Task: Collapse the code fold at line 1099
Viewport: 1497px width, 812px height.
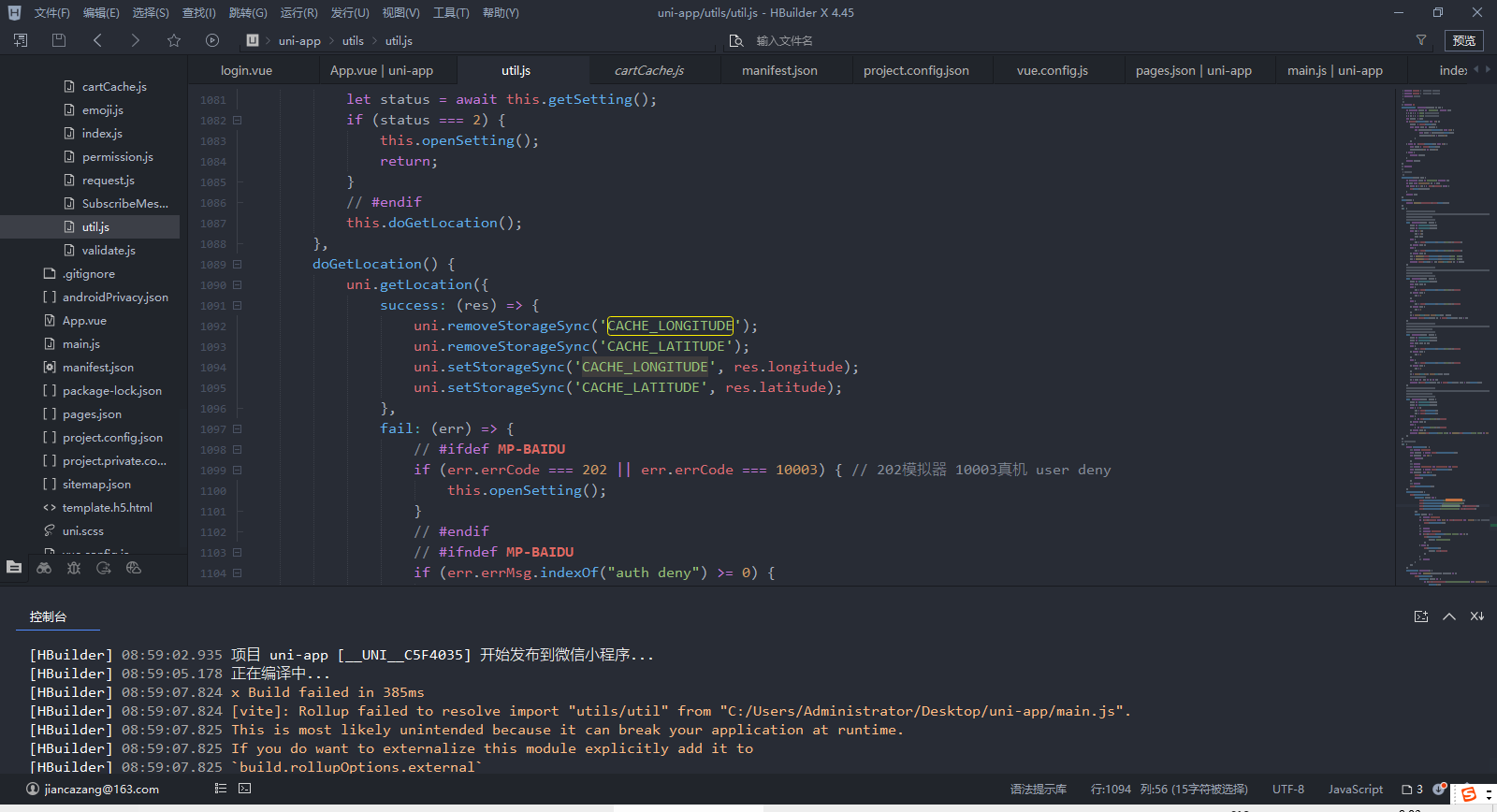Action: pos(238,471)
